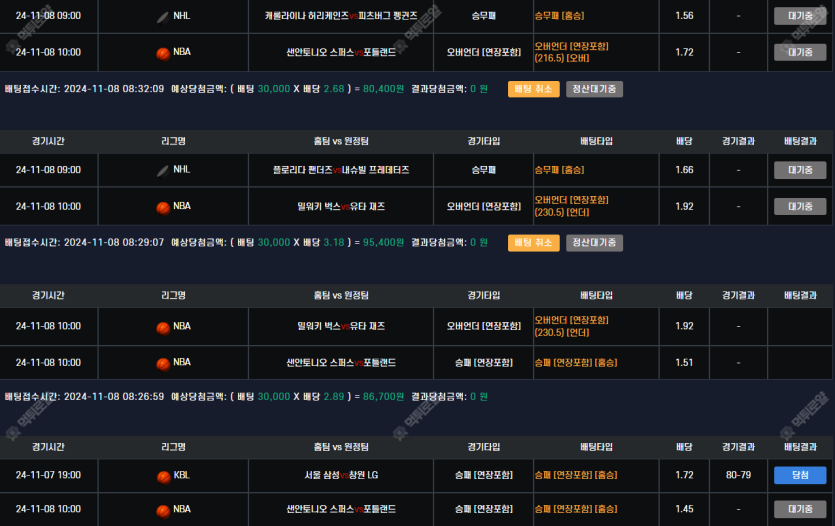Select the 승패 [연장포함] [홈승] bet type for 서울 삼성
The height and width of the screenshot is (526, 835).
[576, 475]
